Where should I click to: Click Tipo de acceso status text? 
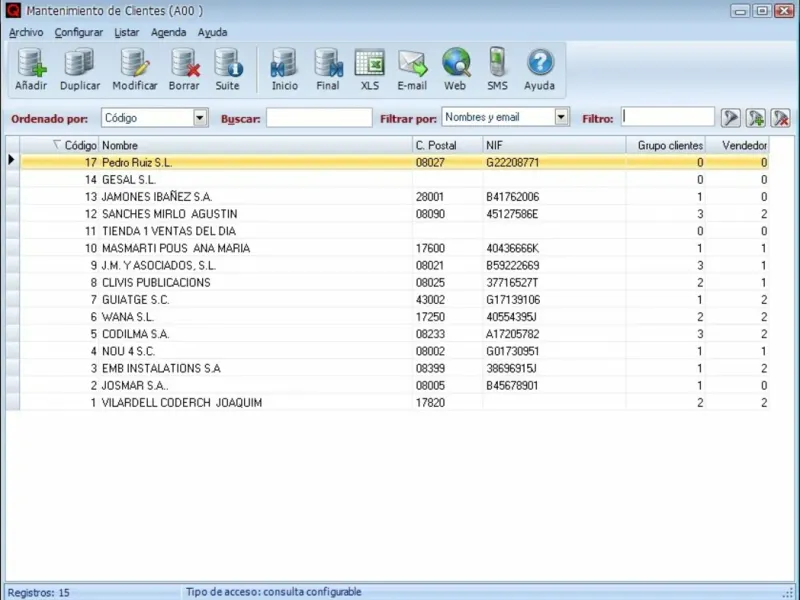(x=273, y=592)
